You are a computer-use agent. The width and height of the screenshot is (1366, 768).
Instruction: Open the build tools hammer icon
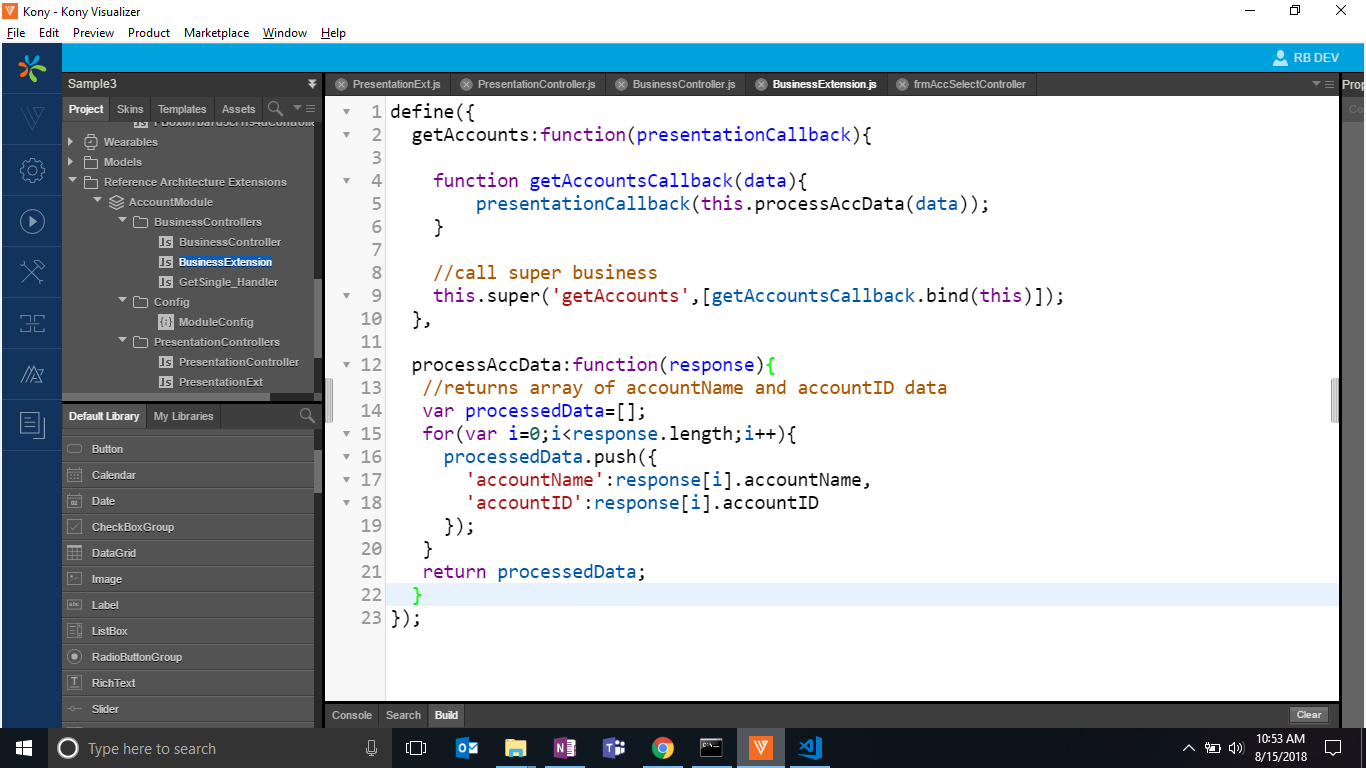point(32,272)
